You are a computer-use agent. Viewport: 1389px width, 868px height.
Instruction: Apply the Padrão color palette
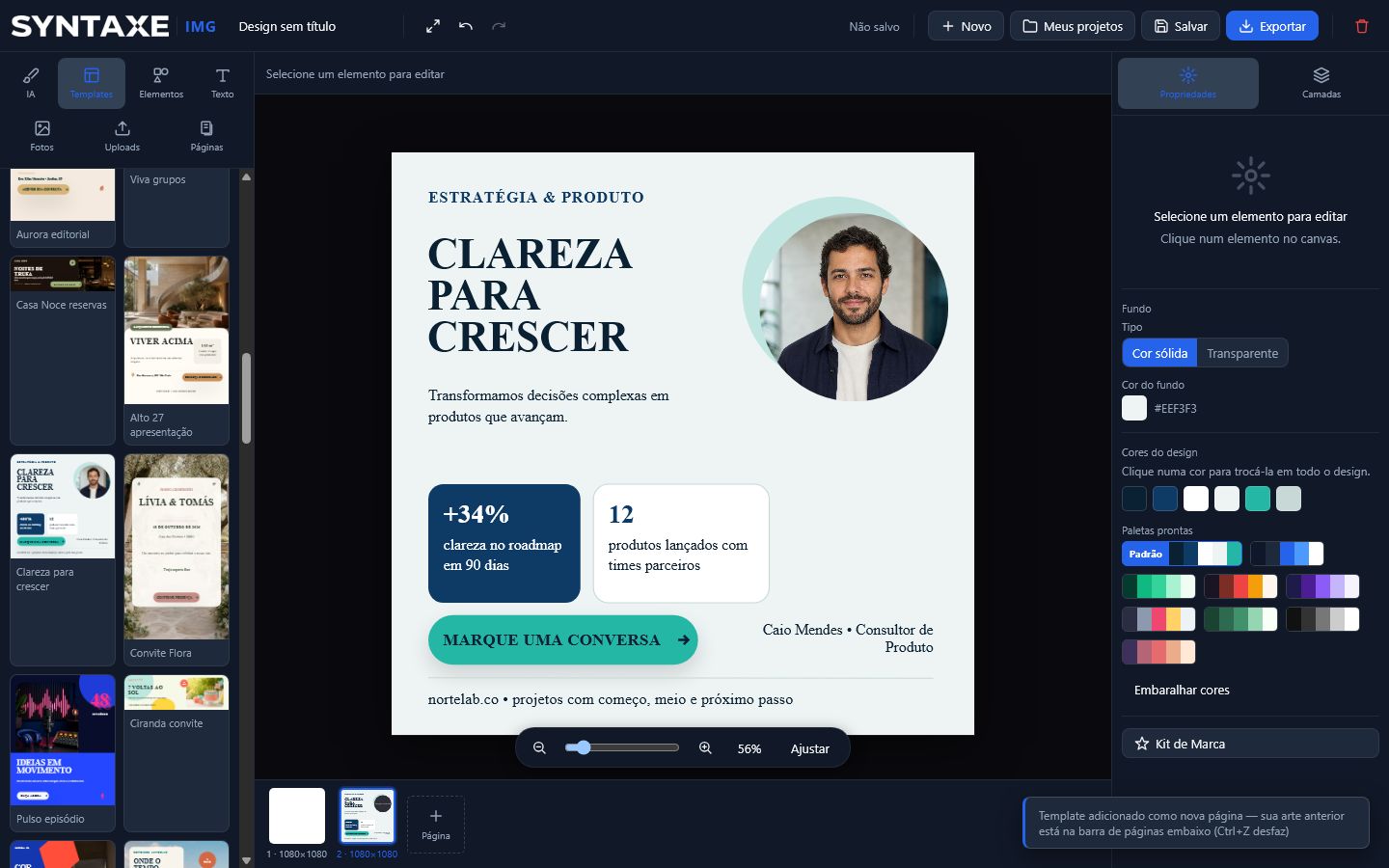(x=1182, y=554)
